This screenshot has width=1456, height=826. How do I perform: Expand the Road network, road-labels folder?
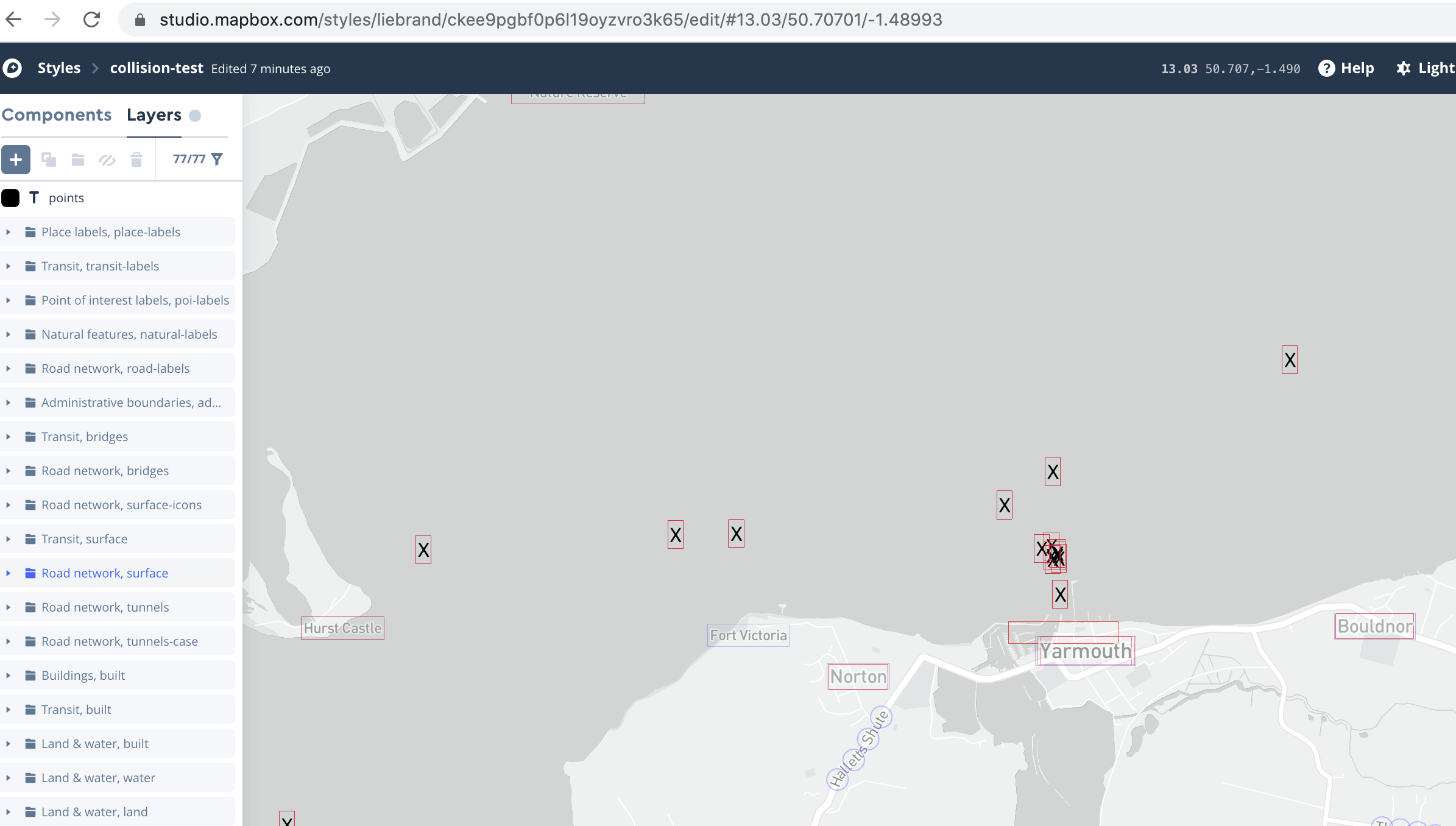click(8, 369)
